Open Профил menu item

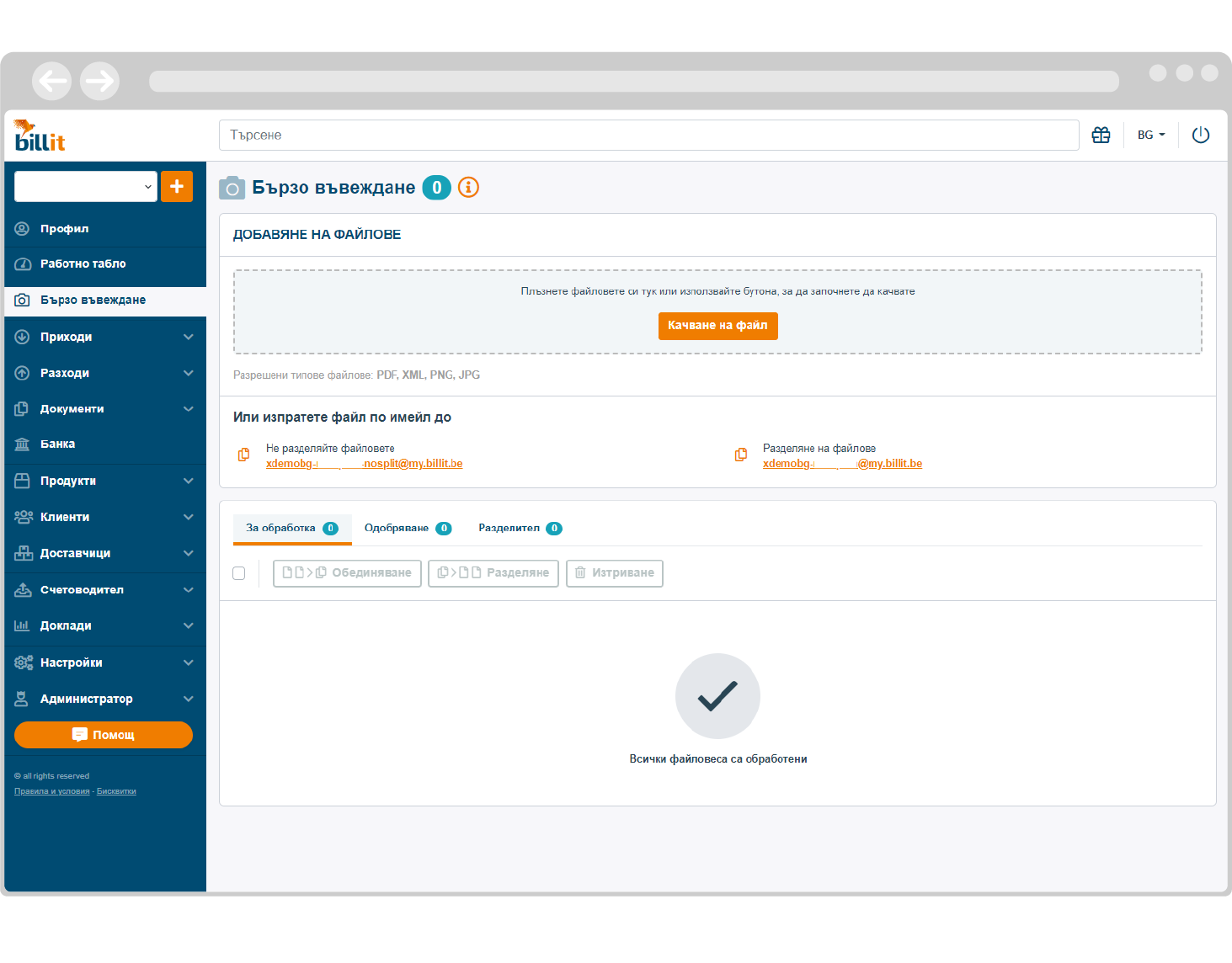click(105, 228)
